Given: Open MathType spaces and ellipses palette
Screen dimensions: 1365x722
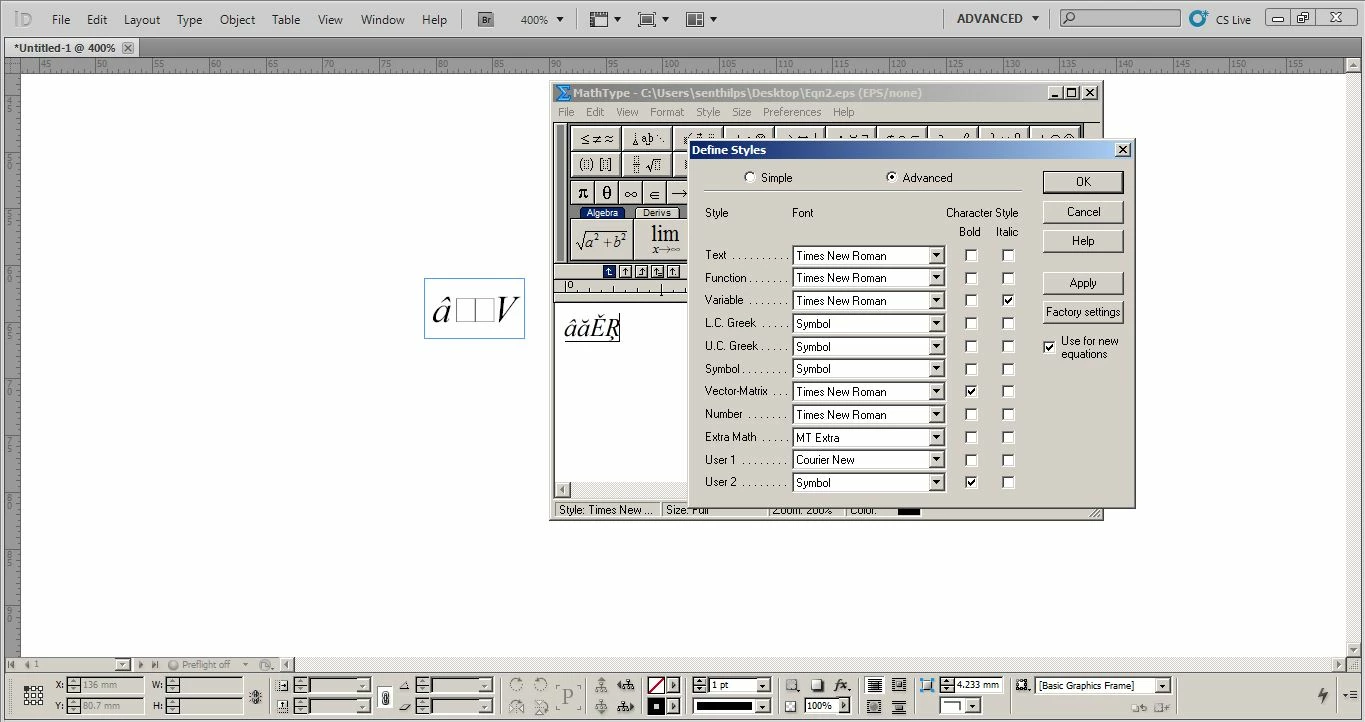Looking at the screenshot, I should pos(648,139).
